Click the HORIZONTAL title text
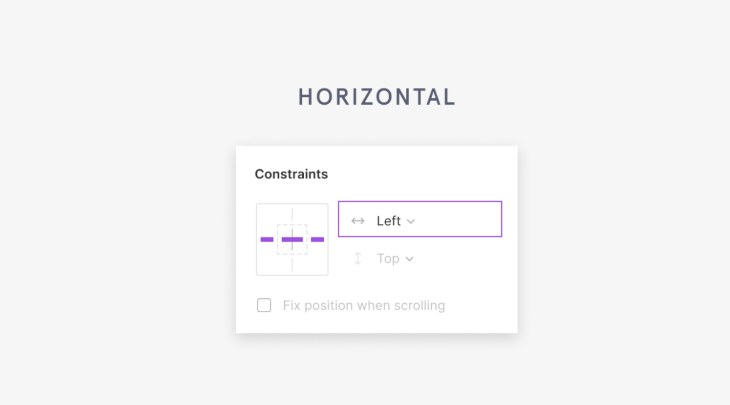The width and height of the screenshot is (730, 405). coord(377,97)
